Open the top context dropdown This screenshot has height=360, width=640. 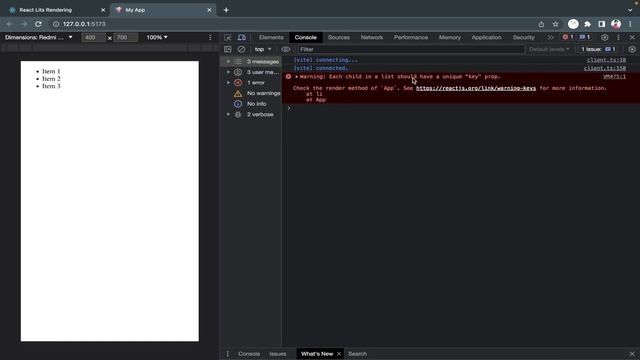[263, 49]
